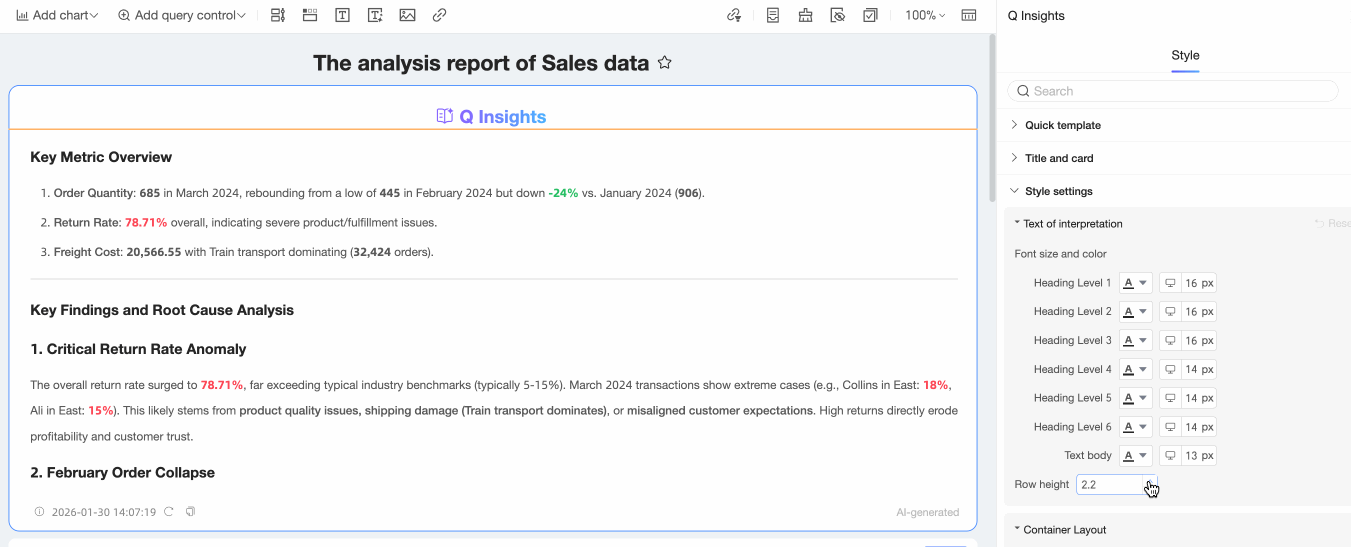
Task: Open Heading Level 1 font color picker
Action: coord(1135,283)
